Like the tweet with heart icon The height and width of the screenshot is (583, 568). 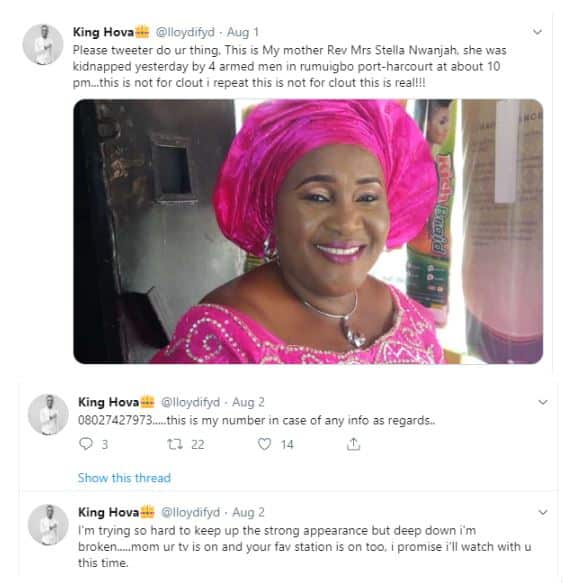[264, 444]
